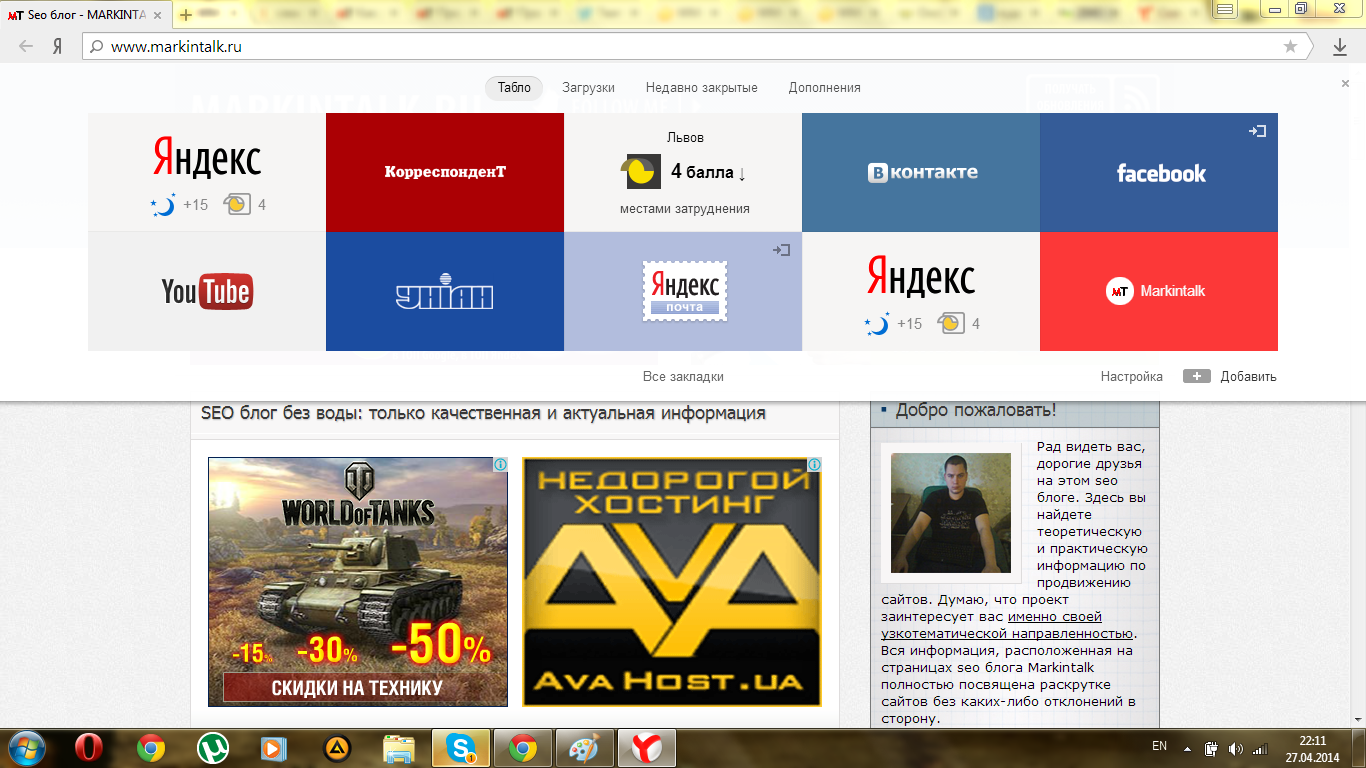This screenshot has height=768, width=1366.
Task: Switch to Дополнения tab
Action: 824,87
